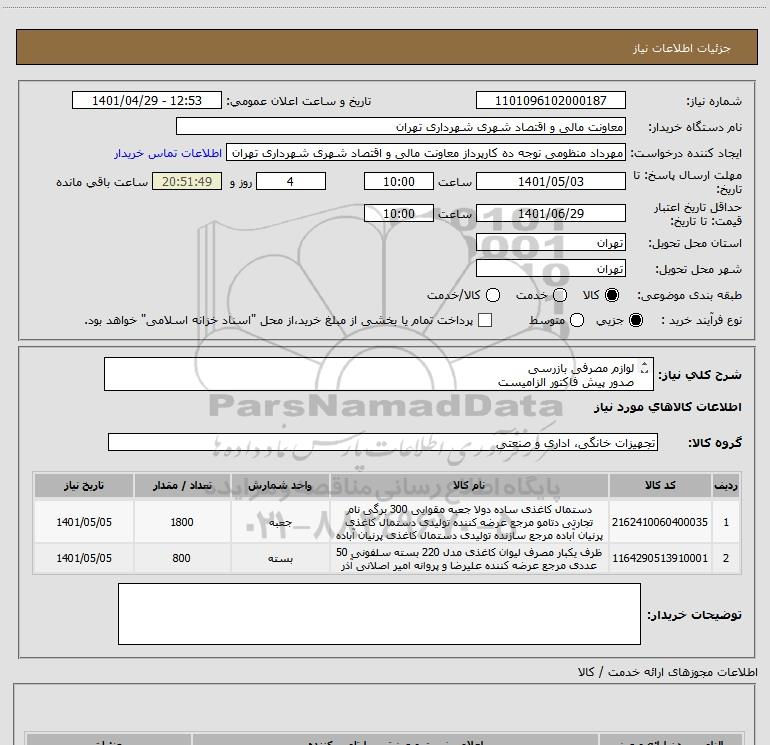Click the جزئیات اطلاعات نیاز header title
Image resolution: width=770 pixels, height=745 pixels.
(681, 48)
